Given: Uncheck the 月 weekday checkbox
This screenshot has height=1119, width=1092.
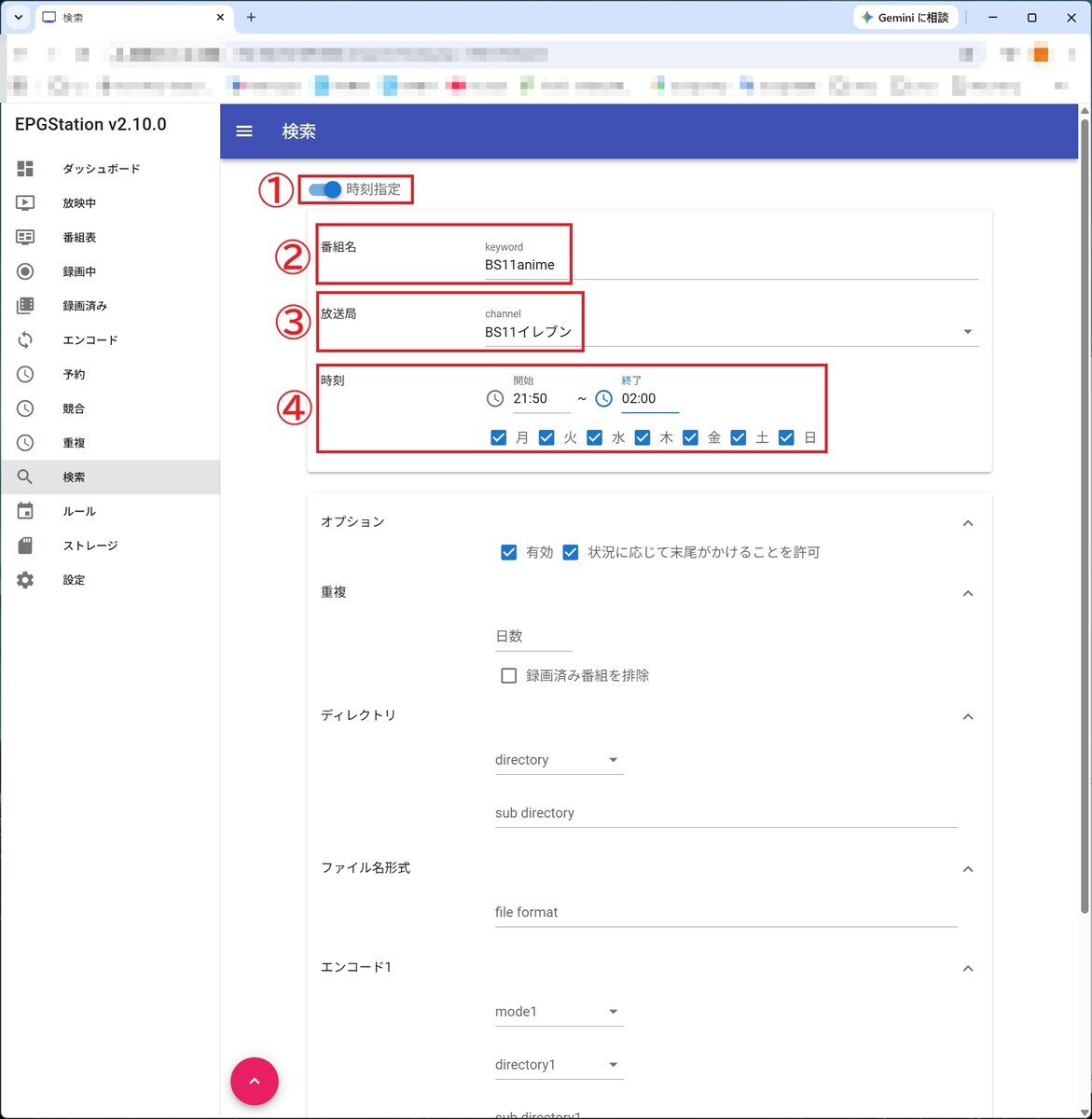Looking at the screenshot, I should coord(499,437).
